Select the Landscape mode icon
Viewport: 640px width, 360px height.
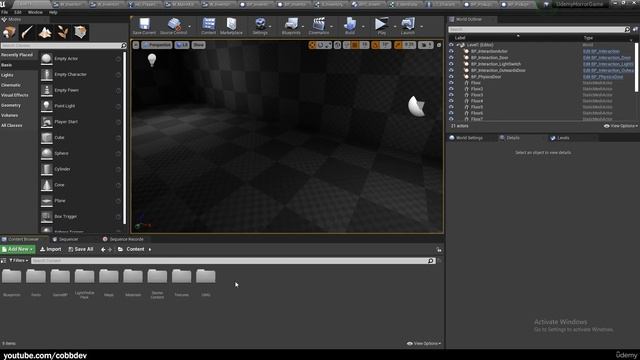pyautogui.click(x=45, y=32)
